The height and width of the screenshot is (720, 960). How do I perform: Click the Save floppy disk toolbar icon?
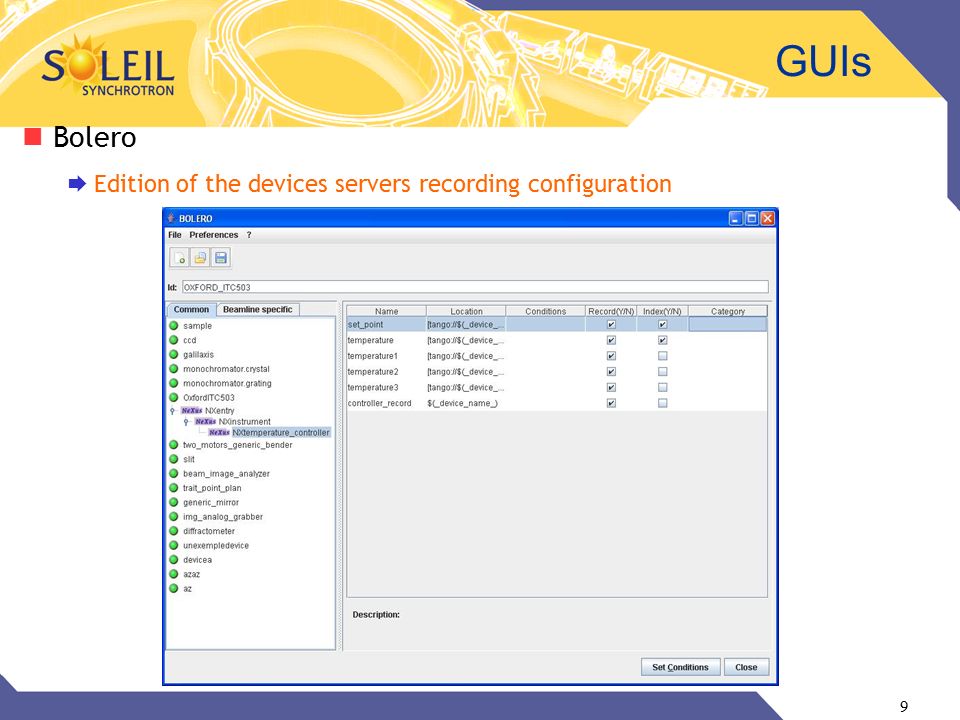221,258
